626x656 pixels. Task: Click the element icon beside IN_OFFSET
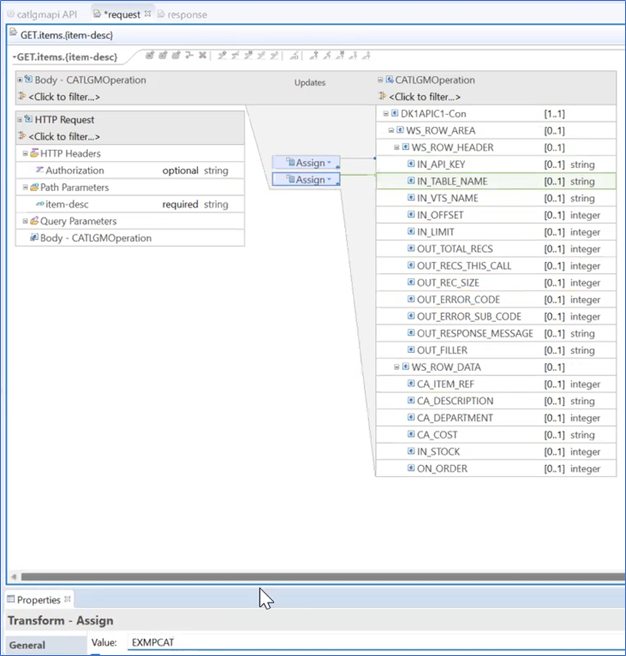[411, 215]
